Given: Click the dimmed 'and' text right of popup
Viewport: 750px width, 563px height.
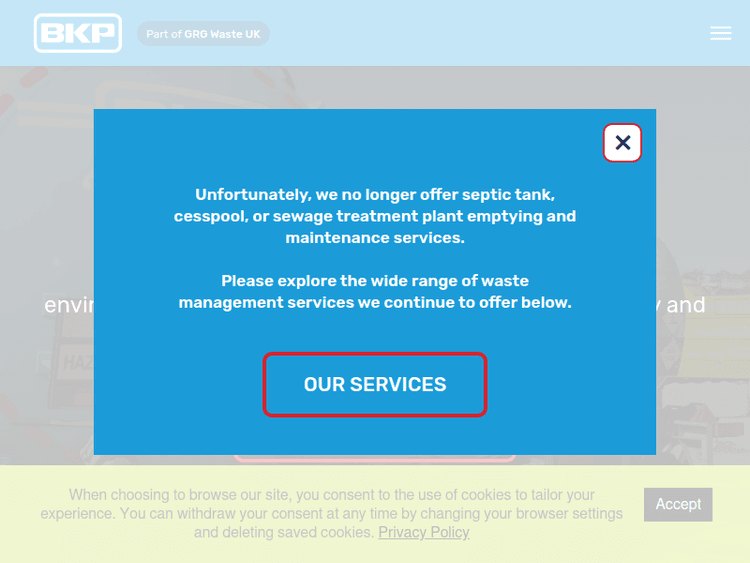Looking at the screenshot, I should pyautogui.click(x=685, y=305).
